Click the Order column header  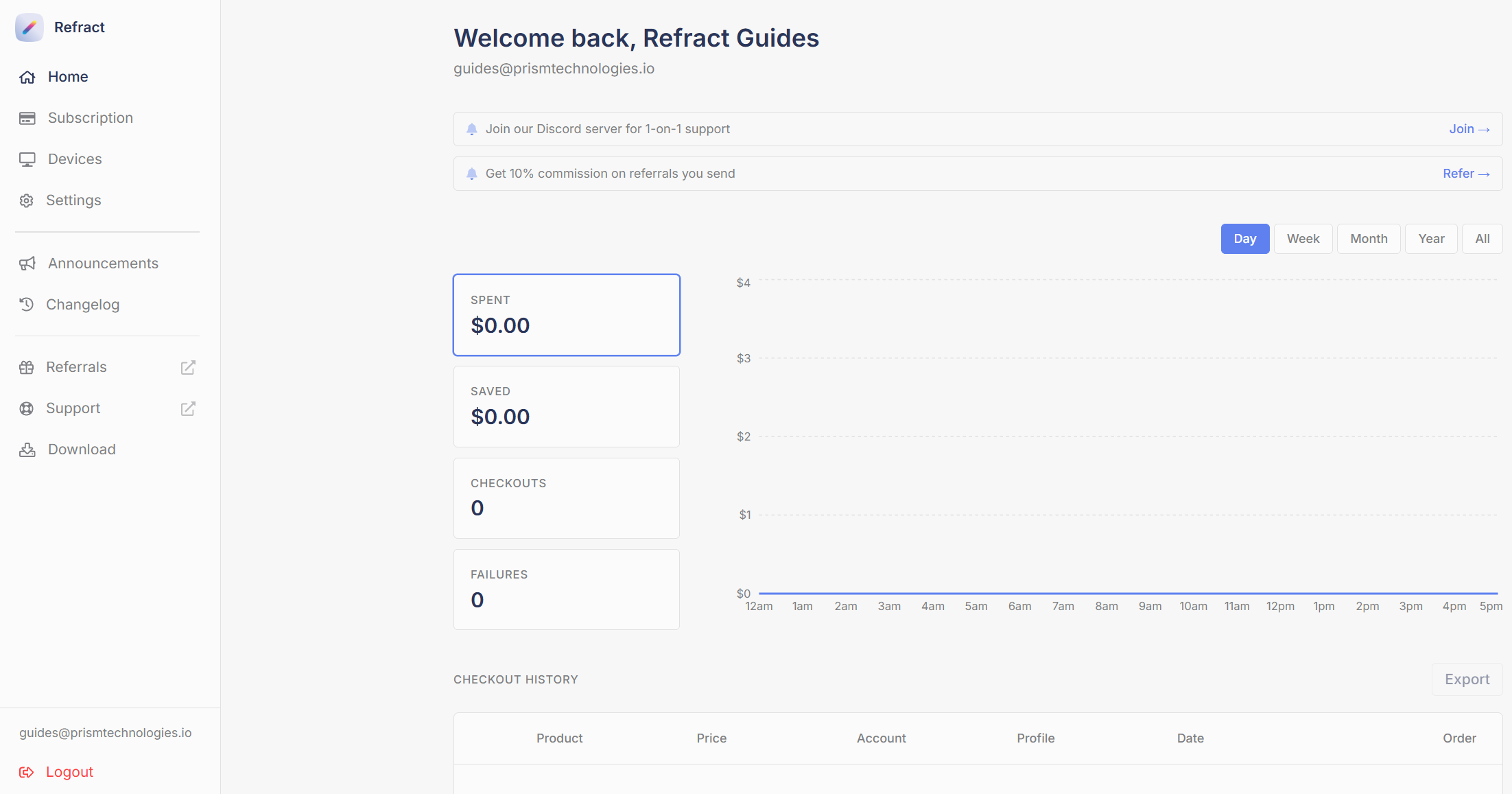(x=1459, y=738)
